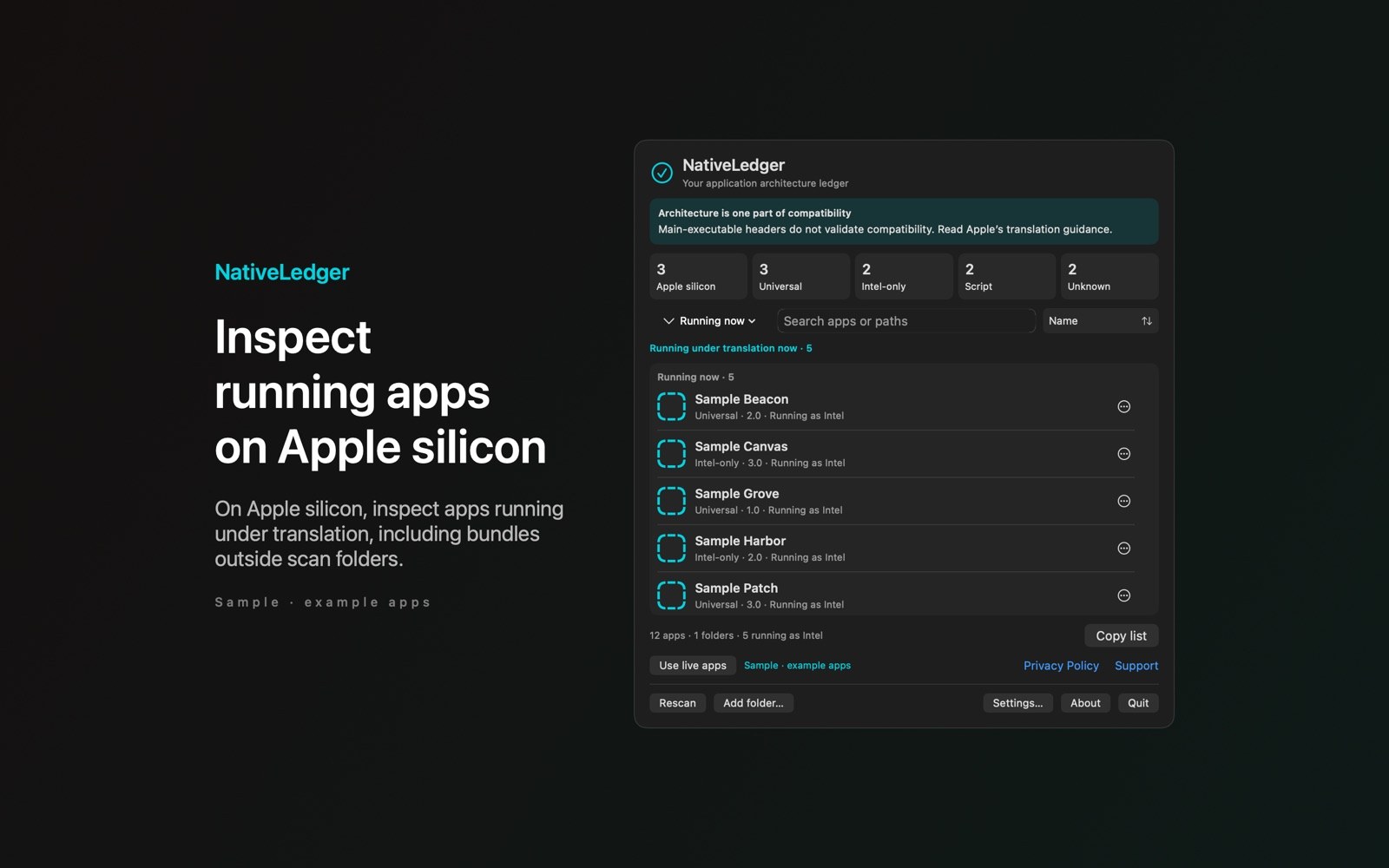Click the Copy list button
The width and height of the screenshot is (1389, 868).
point(1121,636)
